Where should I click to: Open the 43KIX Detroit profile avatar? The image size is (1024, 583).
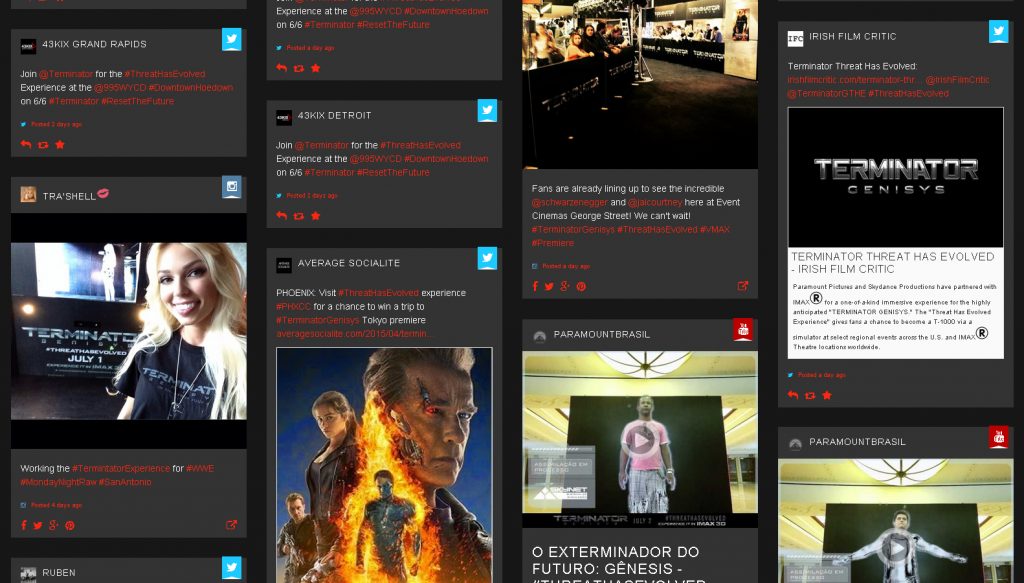pos(284,117)
